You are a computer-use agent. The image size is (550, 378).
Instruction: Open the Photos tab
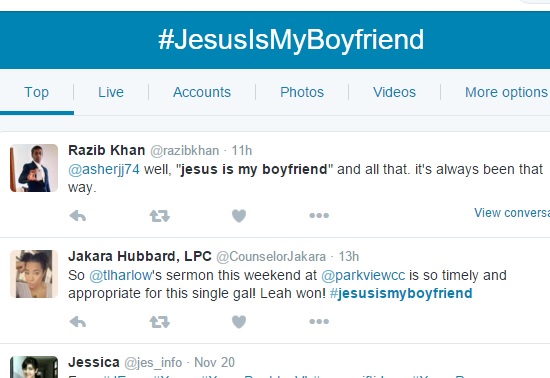click(x=302, y=92)
